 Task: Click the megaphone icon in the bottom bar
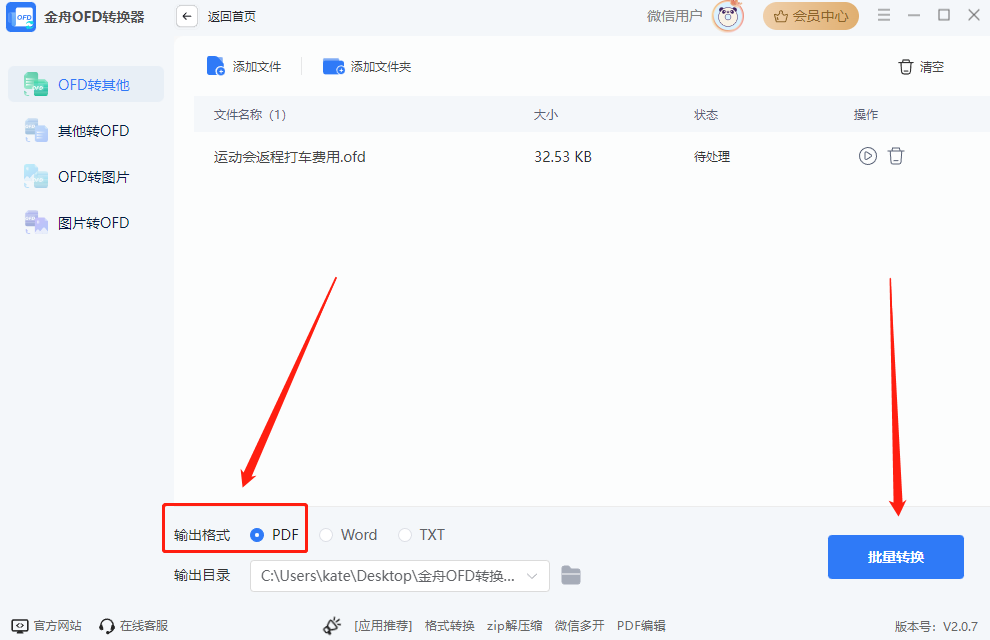[x=332, y=625]
